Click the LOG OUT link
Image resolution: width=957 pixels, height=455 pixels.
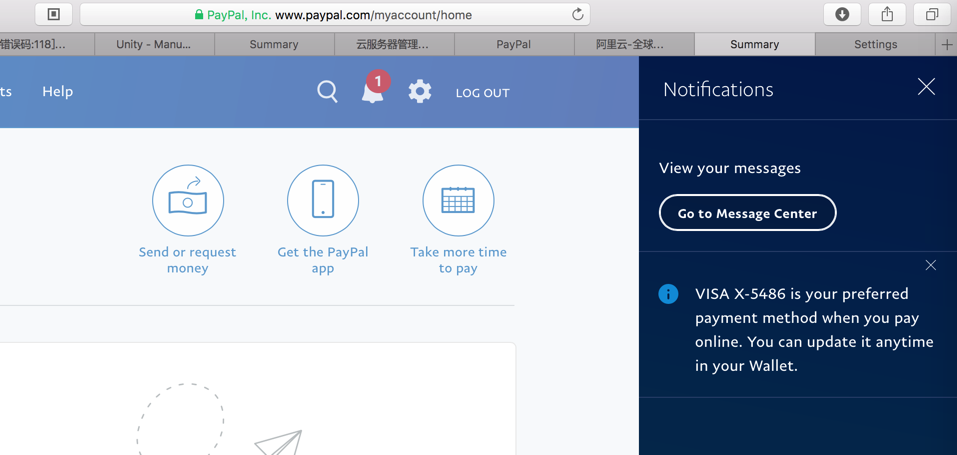point(482,93)
